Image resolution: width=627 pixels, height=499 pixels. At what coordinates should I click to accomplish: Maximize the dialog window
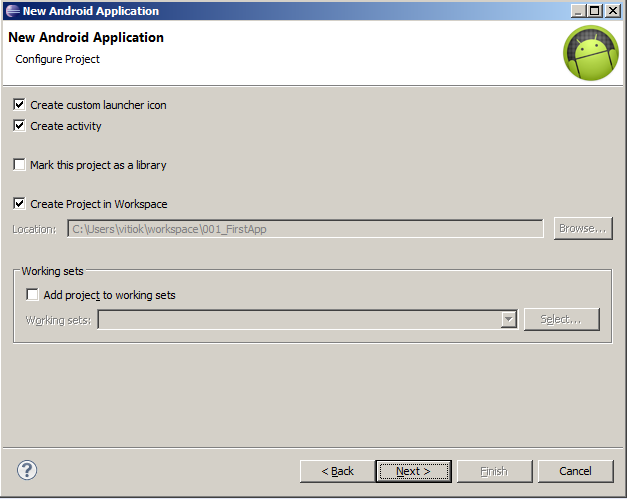[595, 11]
